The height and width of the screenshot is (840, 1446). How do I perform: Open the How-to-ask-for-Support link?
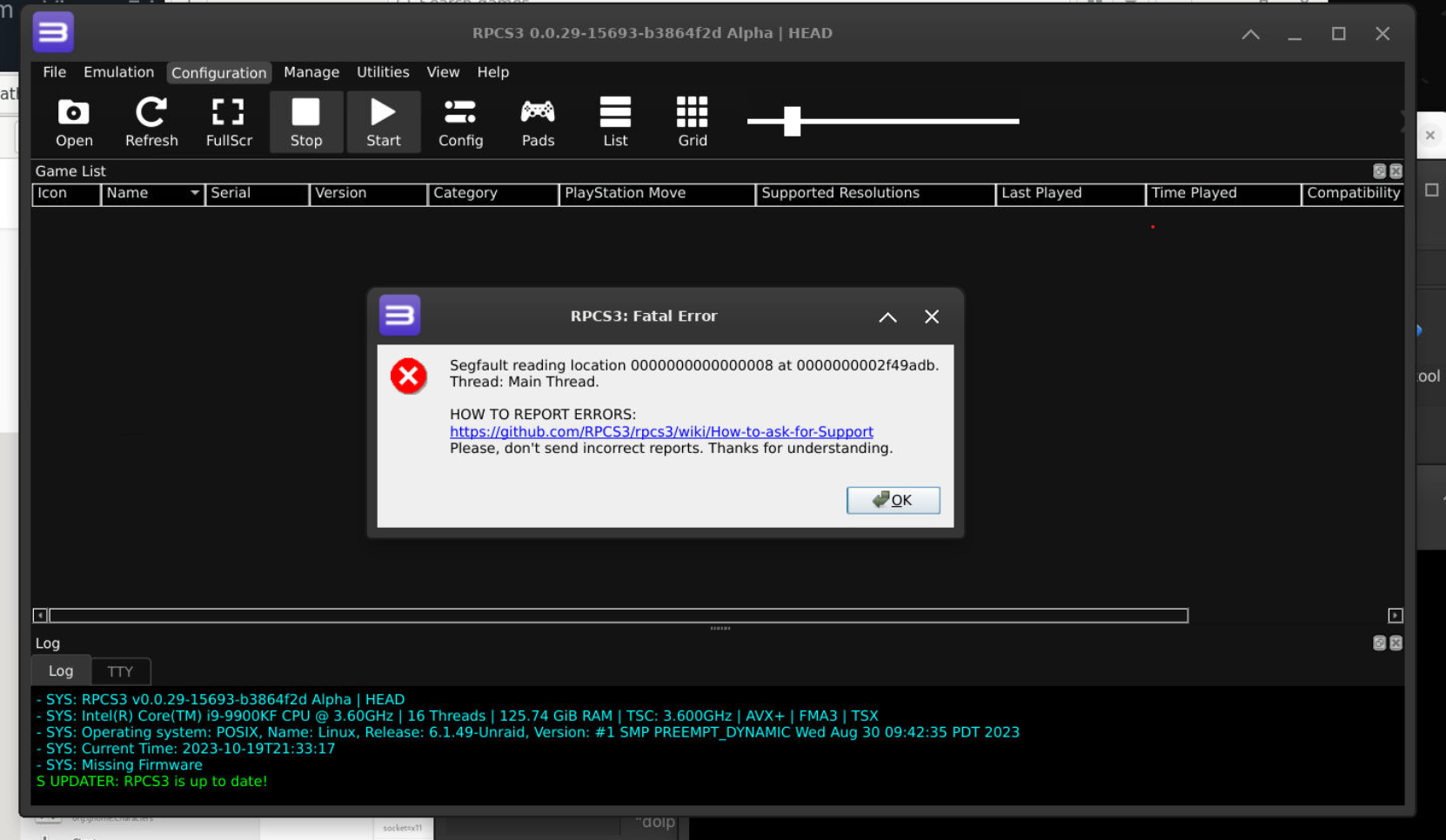[661, 431]
